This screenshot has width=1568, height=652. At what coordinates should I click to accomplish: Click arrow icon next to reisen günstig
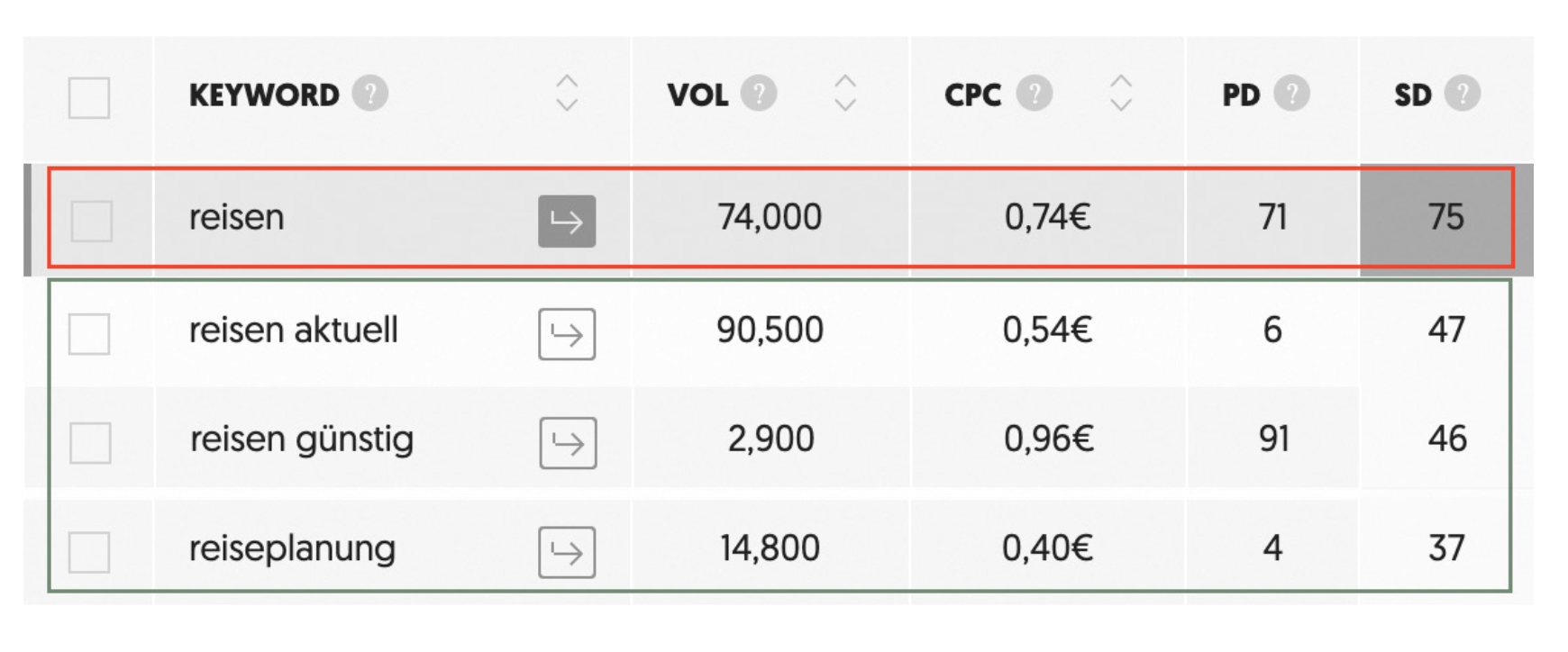pos(568,443)
